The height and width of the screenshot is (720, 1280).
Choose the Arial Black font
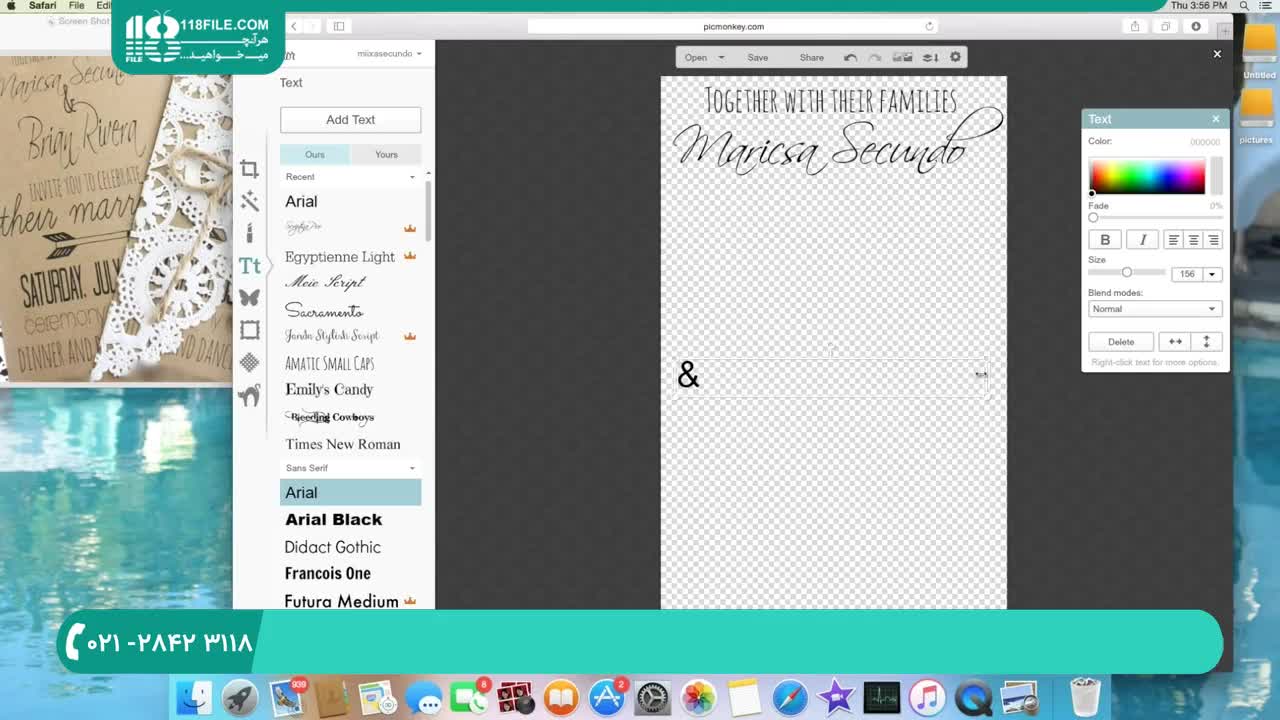334,519
